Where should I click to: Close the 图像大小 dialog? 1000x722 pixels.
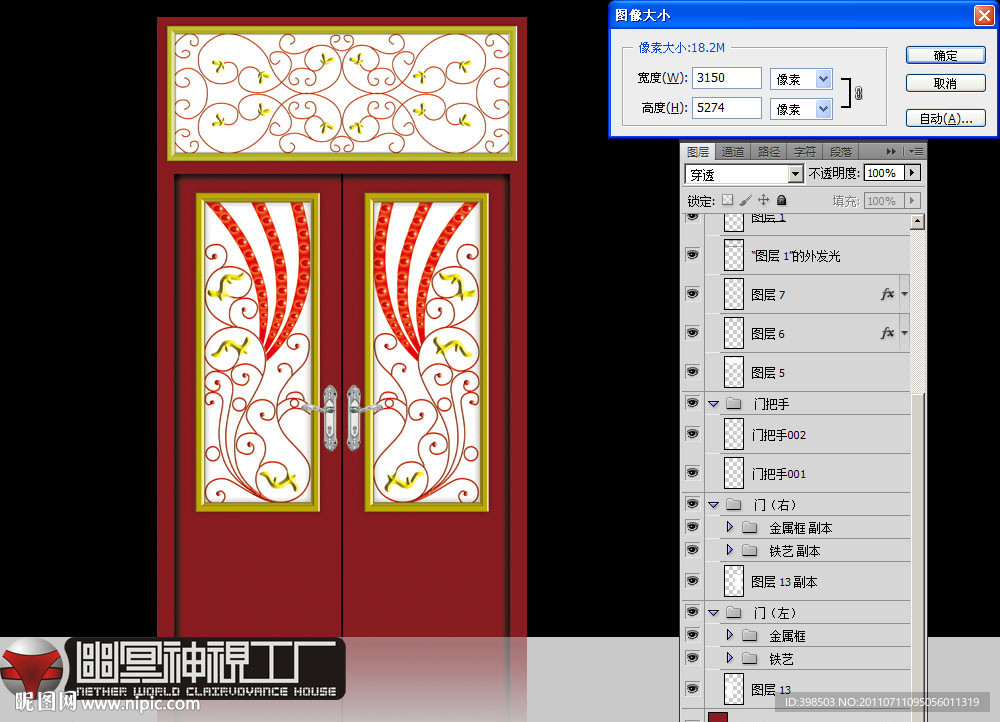[984, 15]
